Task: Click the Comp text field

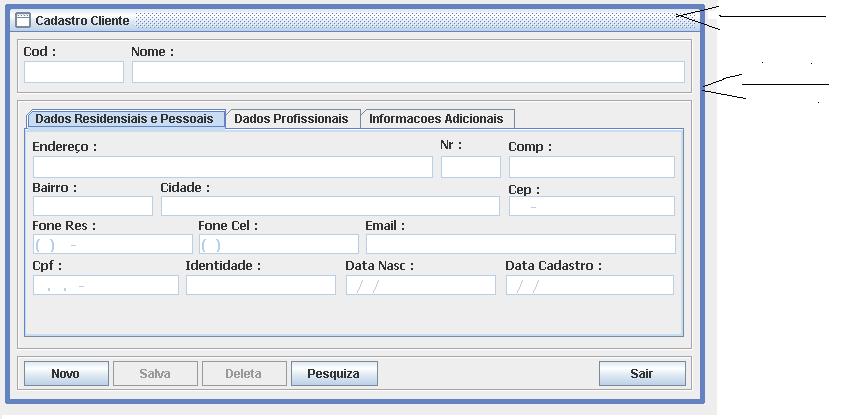Action: [592, 167]
